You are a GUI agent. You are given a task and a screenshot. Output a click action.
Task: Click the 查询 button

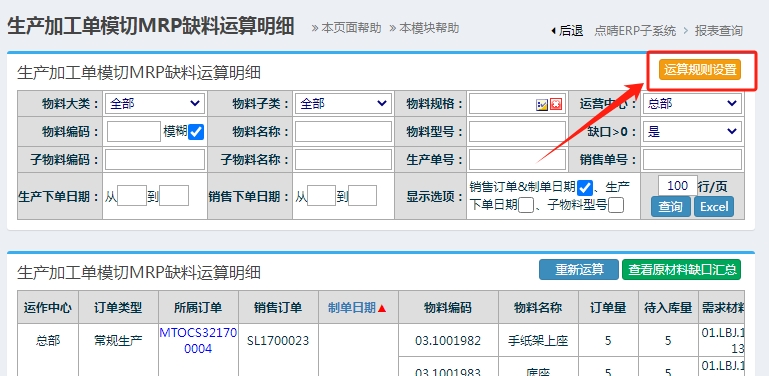pos(670,207)
